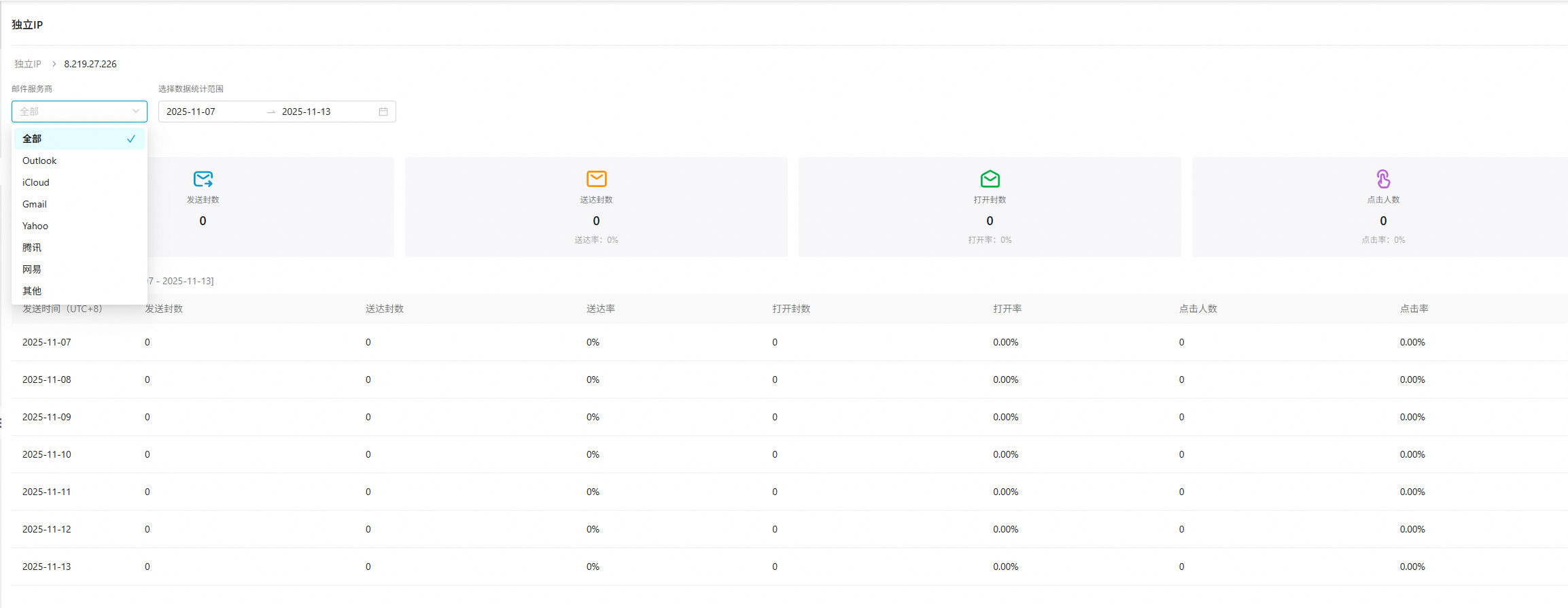Image resolution: width=1568 pixels, height=608 pixels.
Task: Select 全部 in the provider list
Action: pos(80,139)
